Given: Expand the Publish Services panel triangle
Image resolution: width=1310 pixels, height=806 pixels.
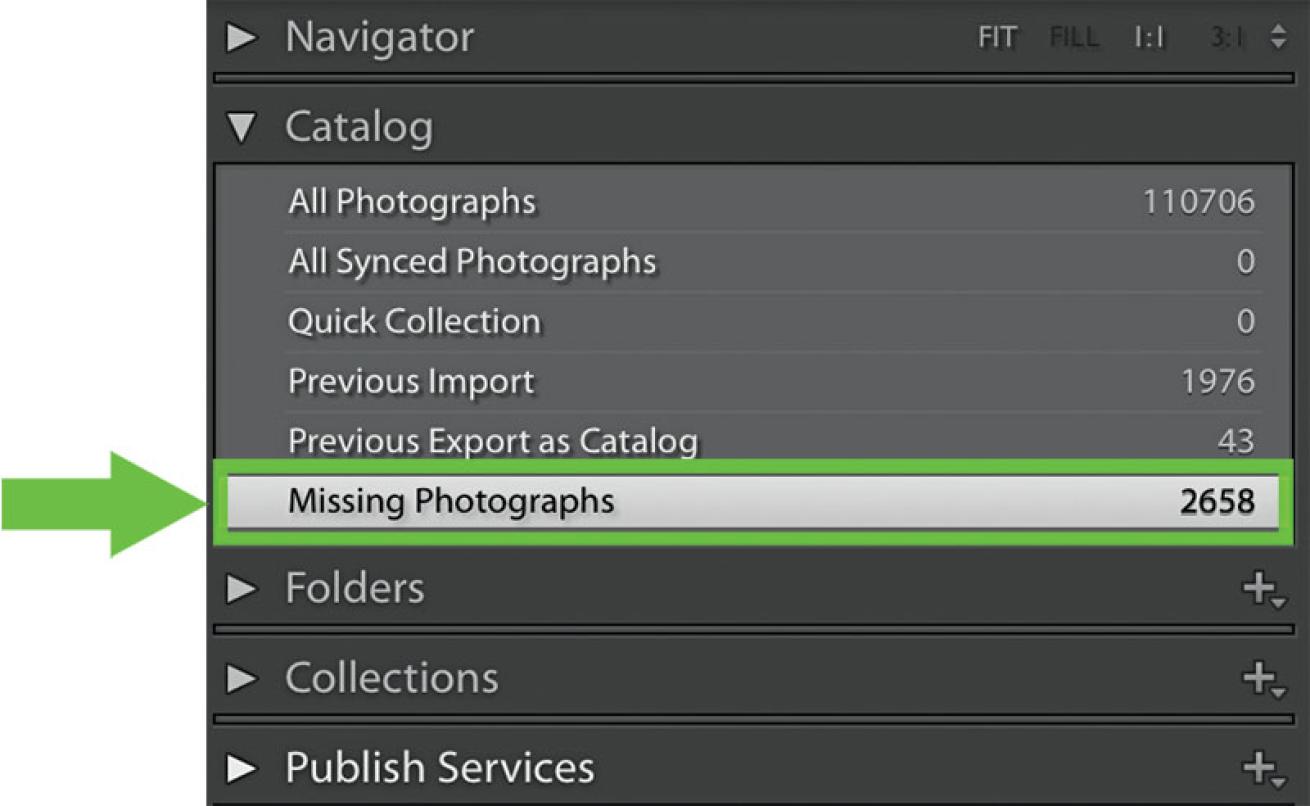Looking at the screenshot, I should pos(242,769).
